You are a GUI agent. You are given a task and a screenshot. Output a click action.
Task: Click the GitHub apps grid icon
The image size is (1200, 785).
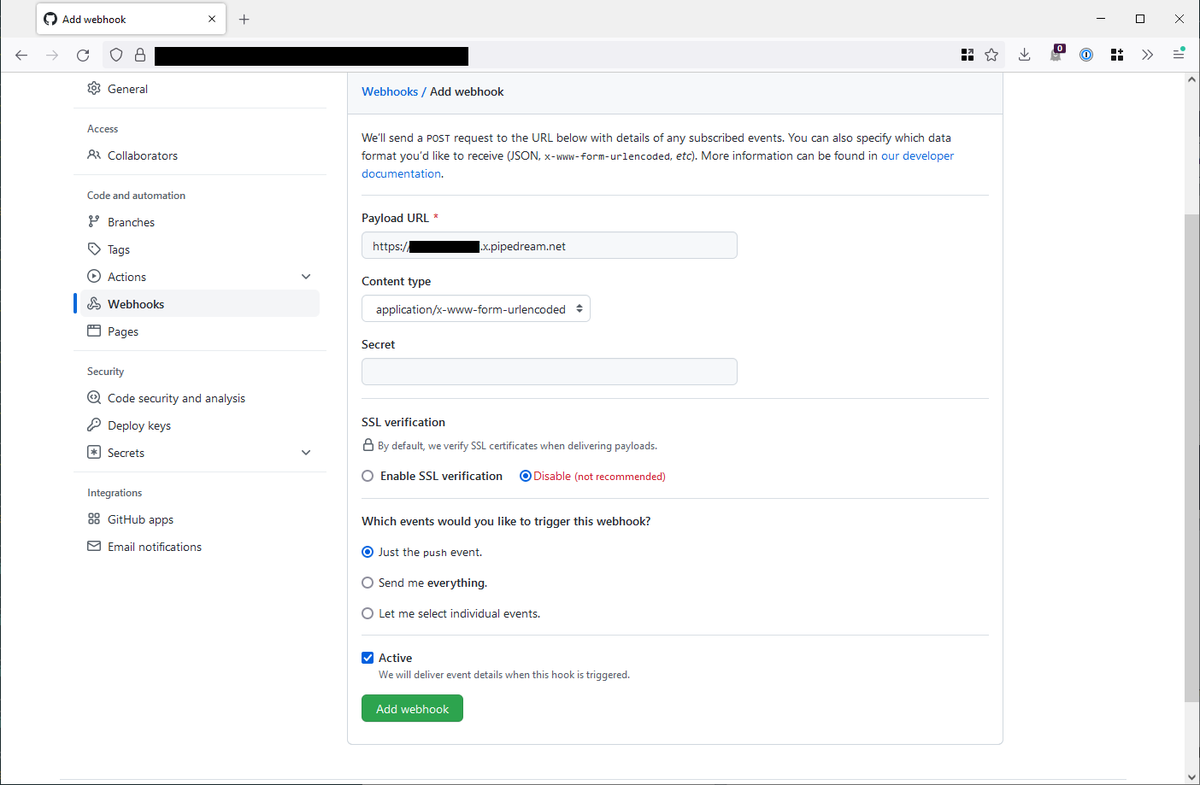coord(94,520)
